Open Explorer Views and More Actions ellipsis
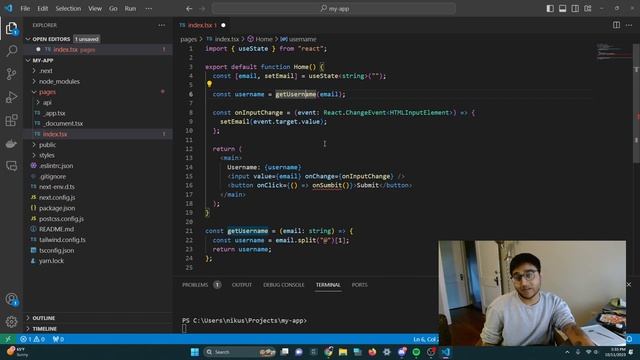 click(x=162, y=25)
